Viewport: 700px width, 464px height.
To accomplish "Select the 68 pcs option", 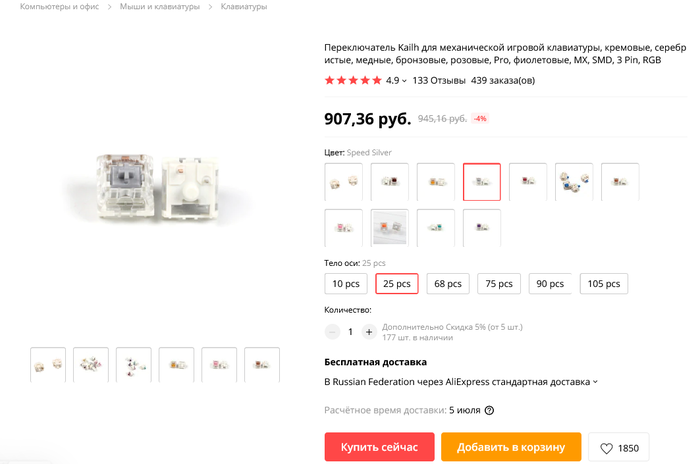I will (447, 283).
